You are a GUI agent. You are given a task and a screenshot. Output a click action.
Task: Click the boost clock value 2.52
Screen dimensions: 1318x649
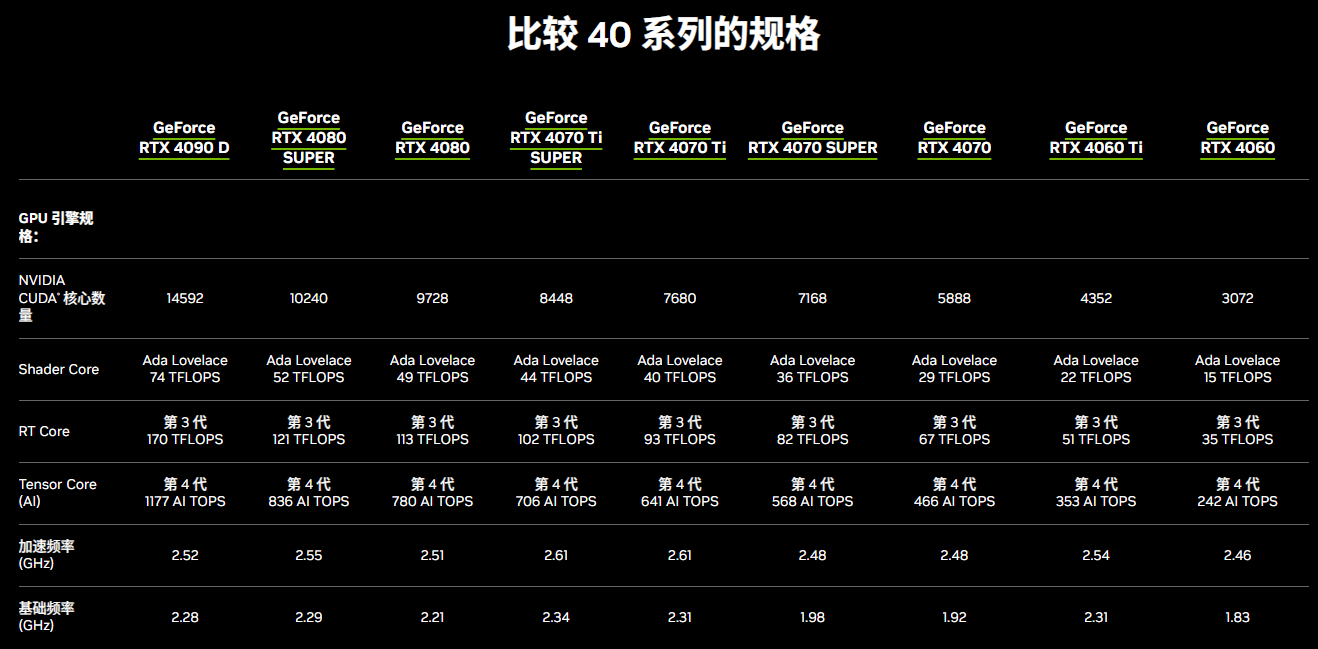click(185, 555)
